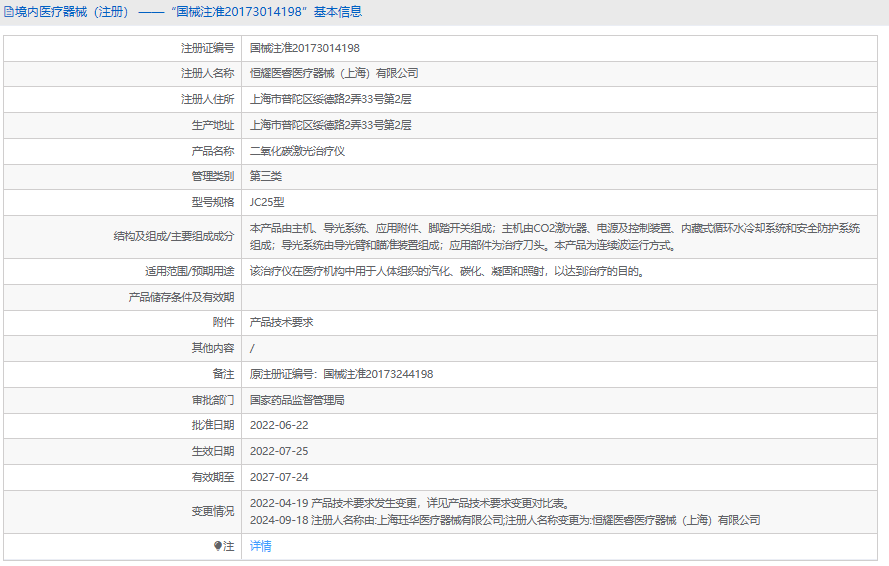Click the bulb icon beside 注 label
889x566 pixels.
click(218, 546)
